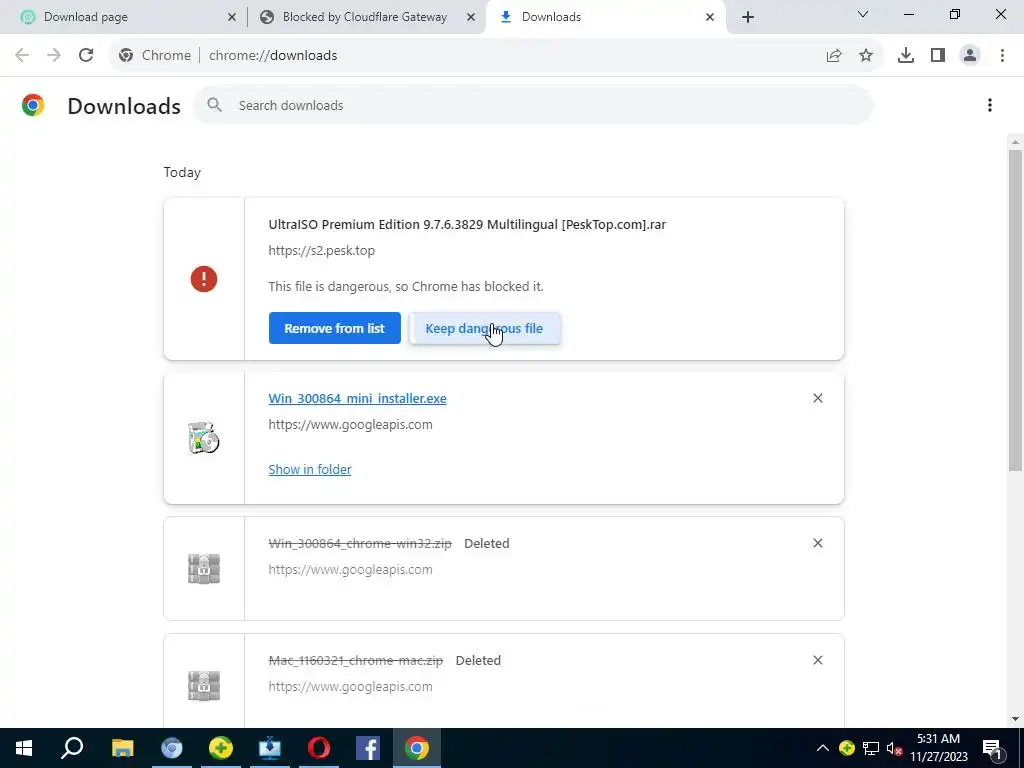The width and height of the screenshot is (1024, 768).
Task: Remove Win_300864_chrome-win32.zip entry with X
Action: [x=818, y=543]
